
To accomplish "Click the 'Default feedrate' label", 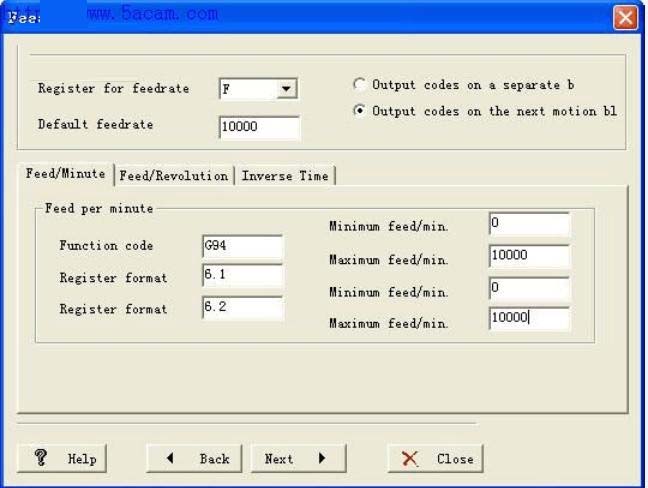I will 95,124.
